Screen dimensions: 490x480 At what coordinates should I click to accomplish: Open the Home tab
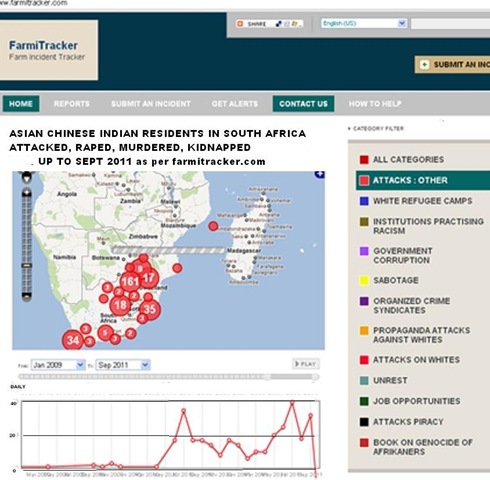pyautogui.click(x=21, y=104)
